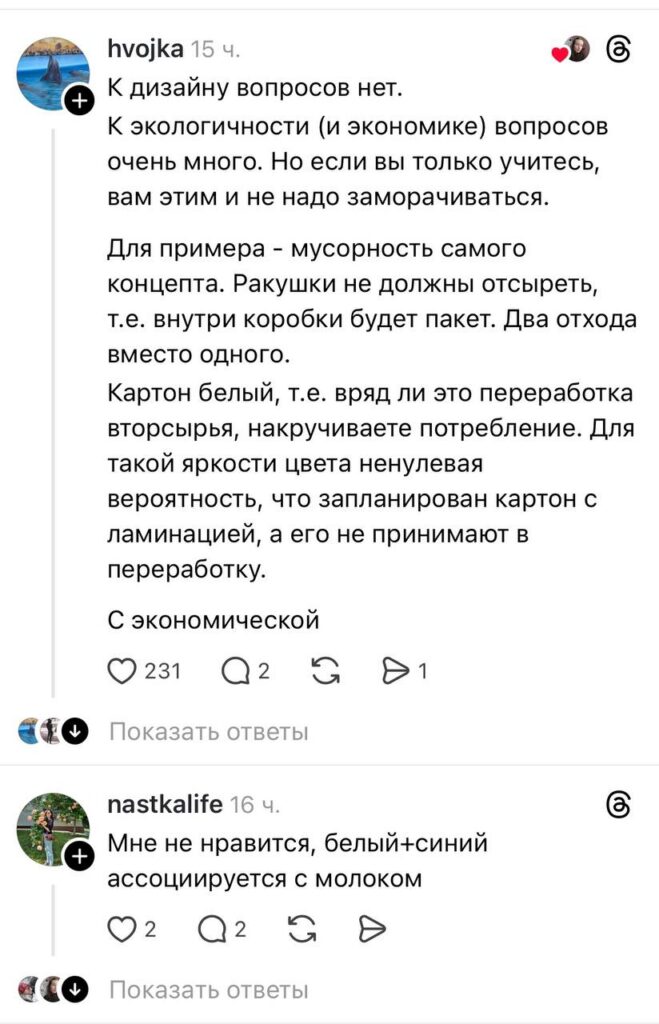Like the hvojka comment

[x=122, y=672]
